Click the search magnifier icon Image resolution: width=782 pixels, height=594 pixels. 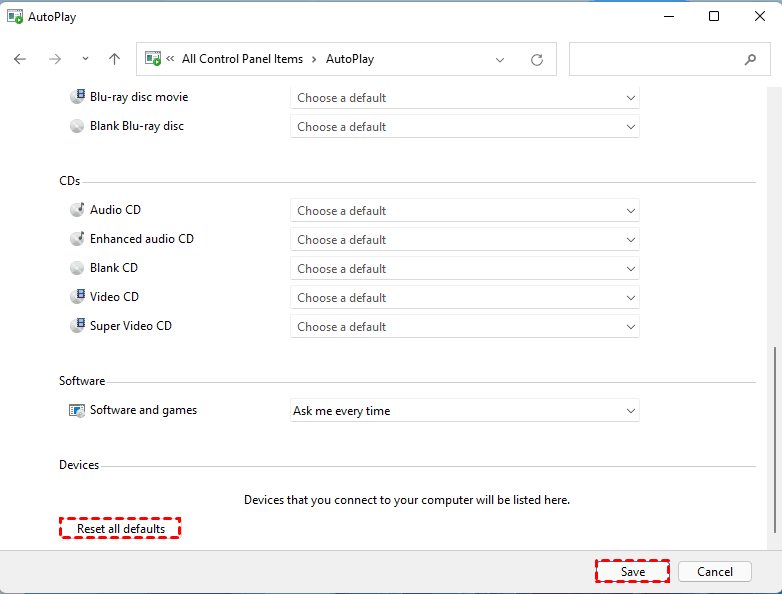point(750,59)
